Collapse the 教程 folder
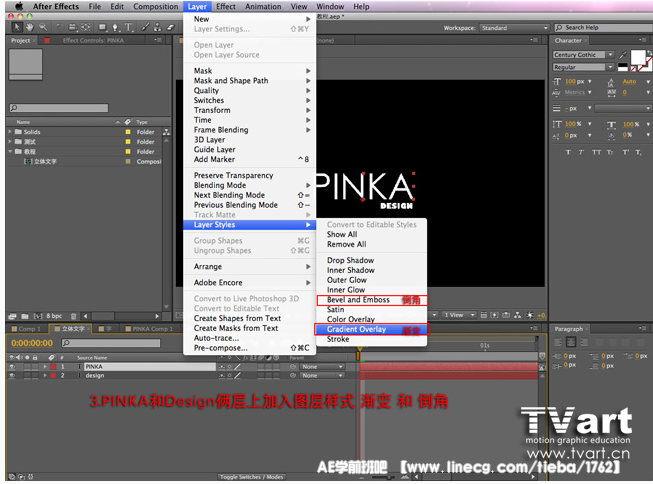 pos(10,151)
